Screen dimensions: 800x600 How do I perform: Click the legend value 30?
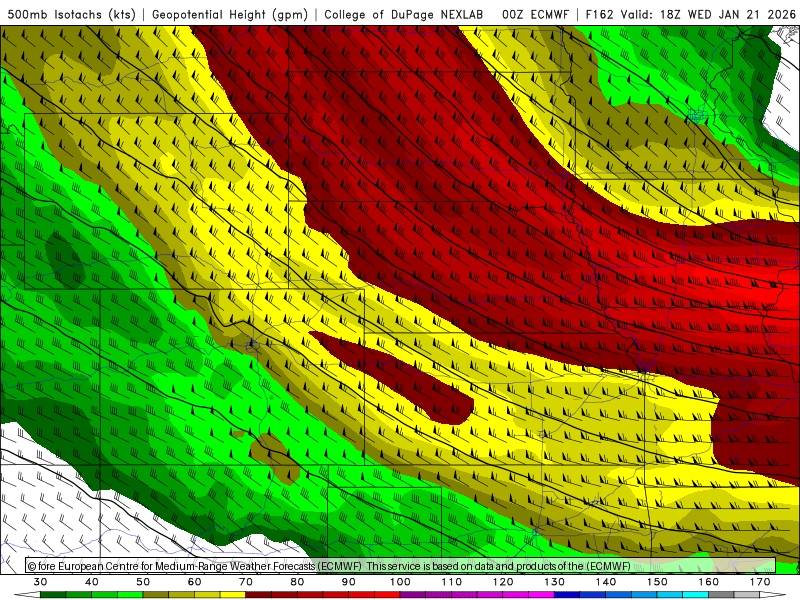coord(40,582)
